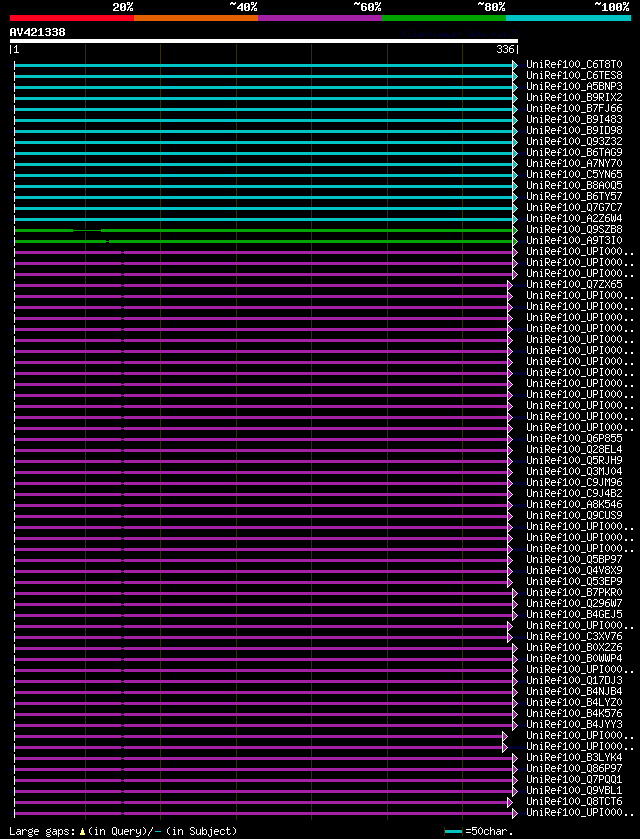Viewport: 640px width, 839px height.
Task: Open hit UniRef100_C6TES8
Action: (574, 75)
